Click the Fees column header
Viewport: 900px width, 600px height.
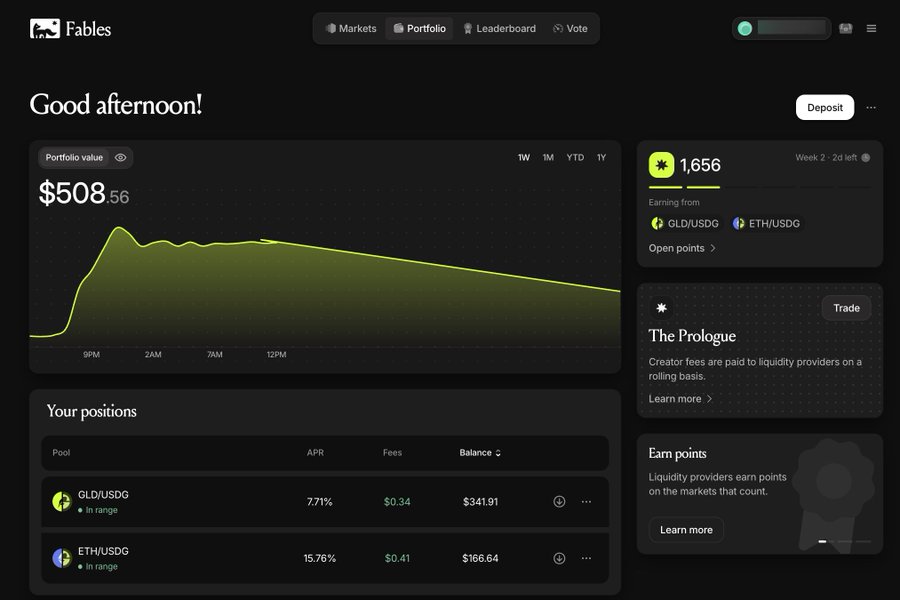tap(392, 452)
